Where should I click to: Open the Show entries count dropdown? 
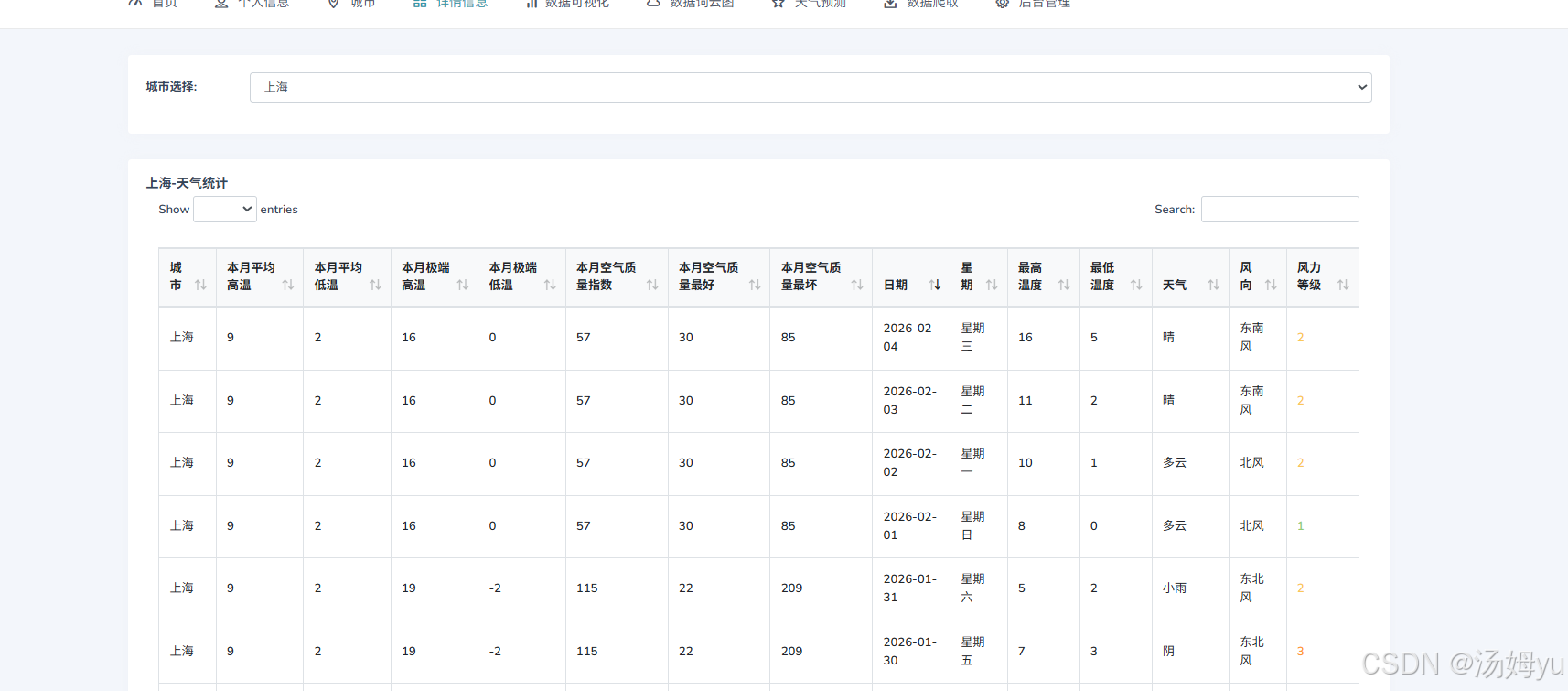(225, 210)
